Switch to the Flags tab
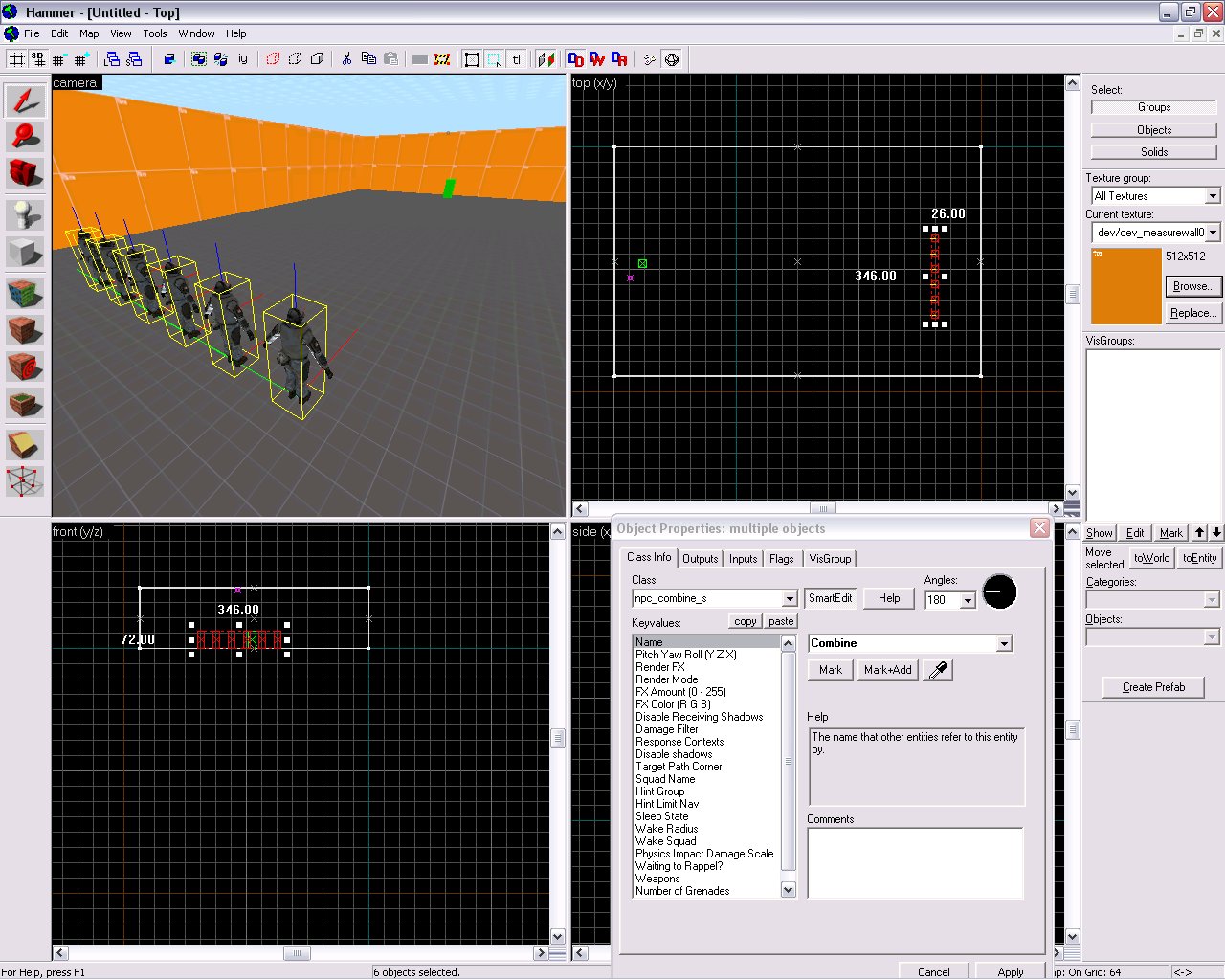This screenshot has height=980, width=1225. tap(782, 559)
